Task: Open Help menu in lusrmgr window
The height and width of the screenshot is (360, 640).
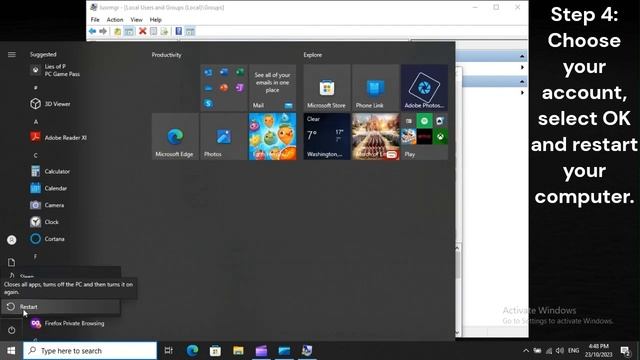Action: click(x=156, y=20)
